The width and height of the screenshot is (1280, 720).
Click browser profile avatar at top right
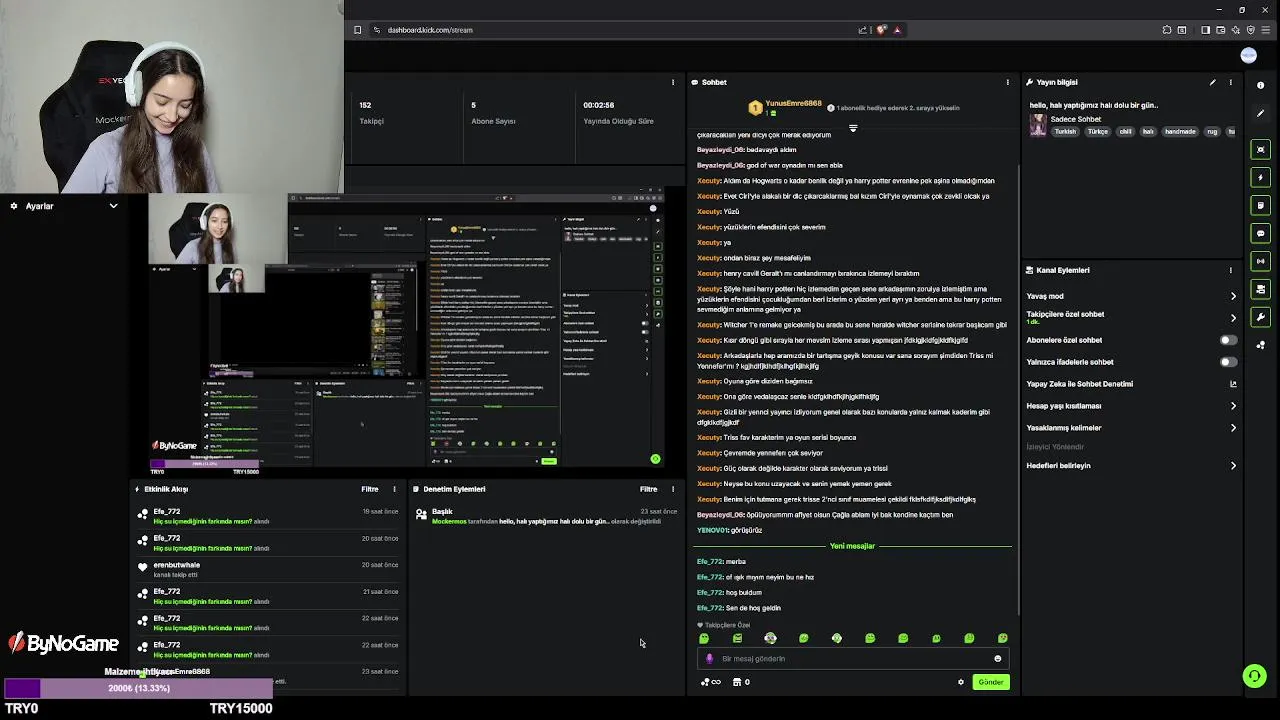(1248, 56)
